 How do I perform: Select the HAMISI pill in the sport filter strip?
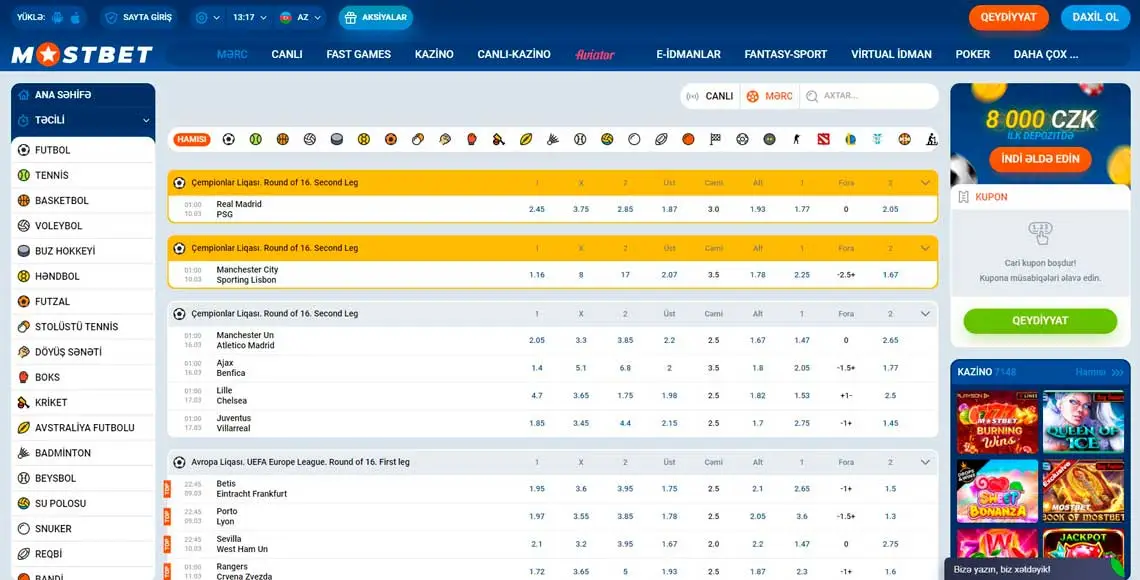pyautogui.click(x=192, y=139)
